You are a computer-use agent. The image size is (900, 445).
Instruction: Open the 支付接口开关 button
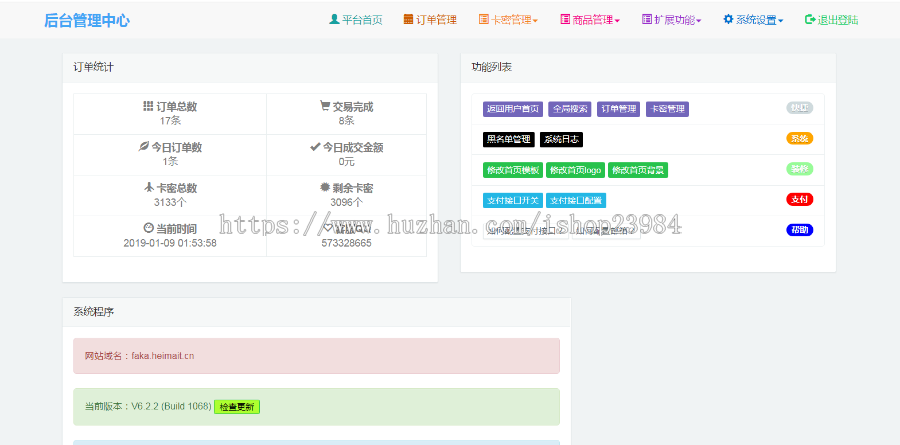[513, 200]
